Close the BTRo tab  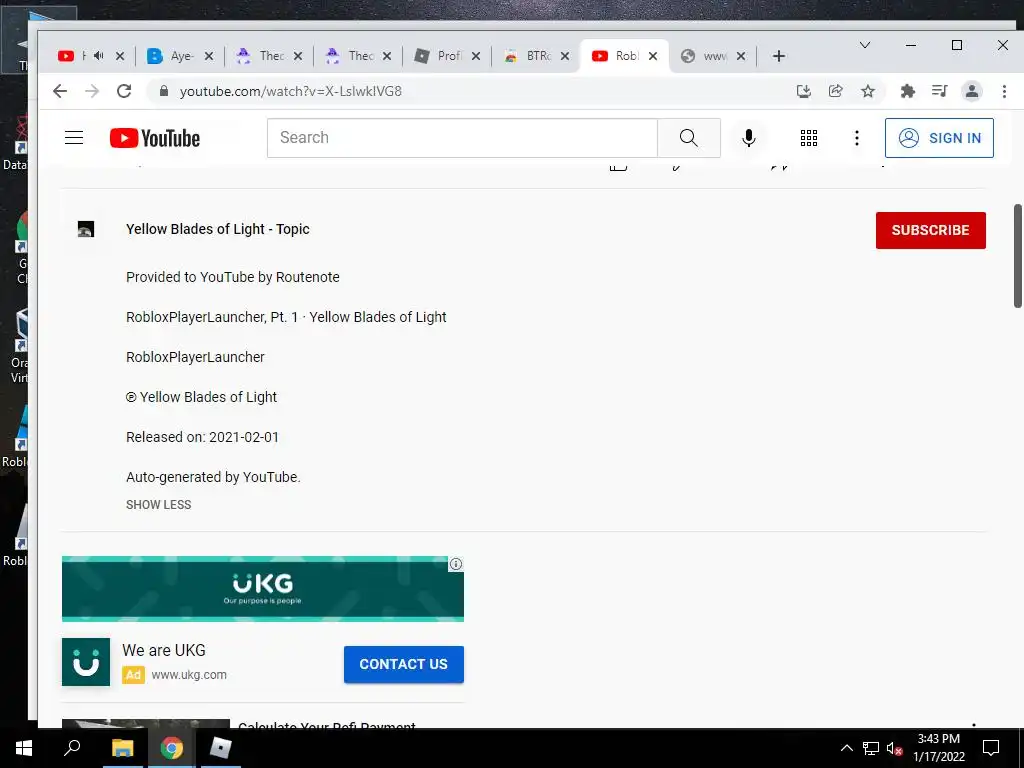point(565,56)
